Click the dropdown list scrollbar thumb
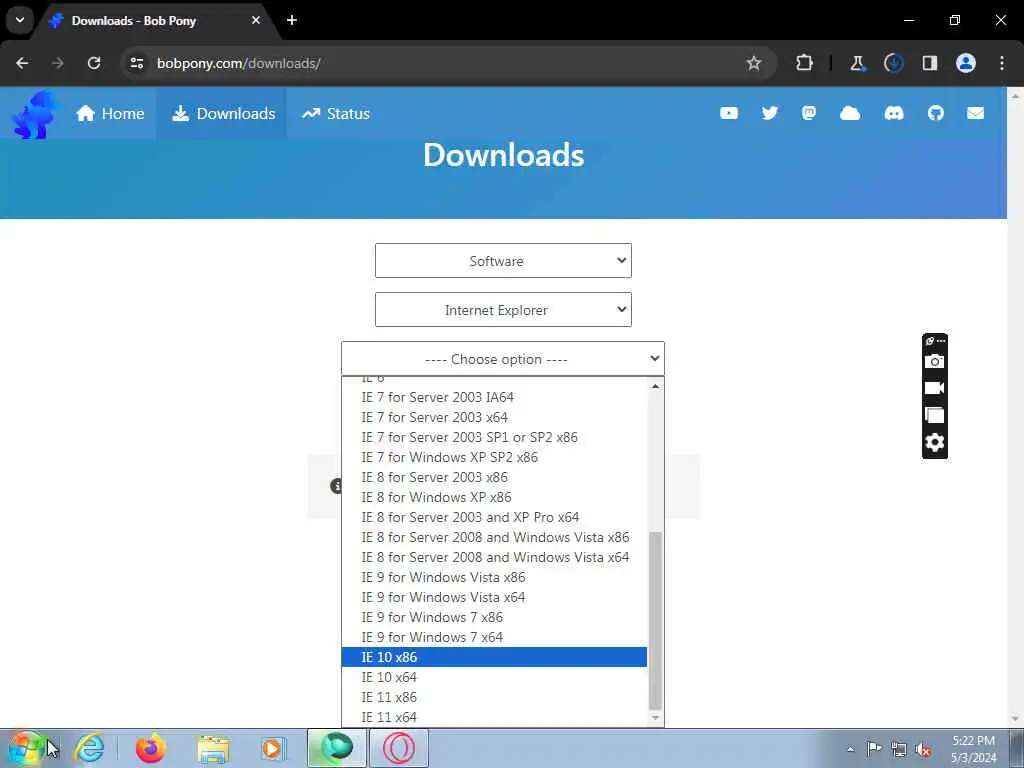The image size is (1024, 768). pos(655,620)
